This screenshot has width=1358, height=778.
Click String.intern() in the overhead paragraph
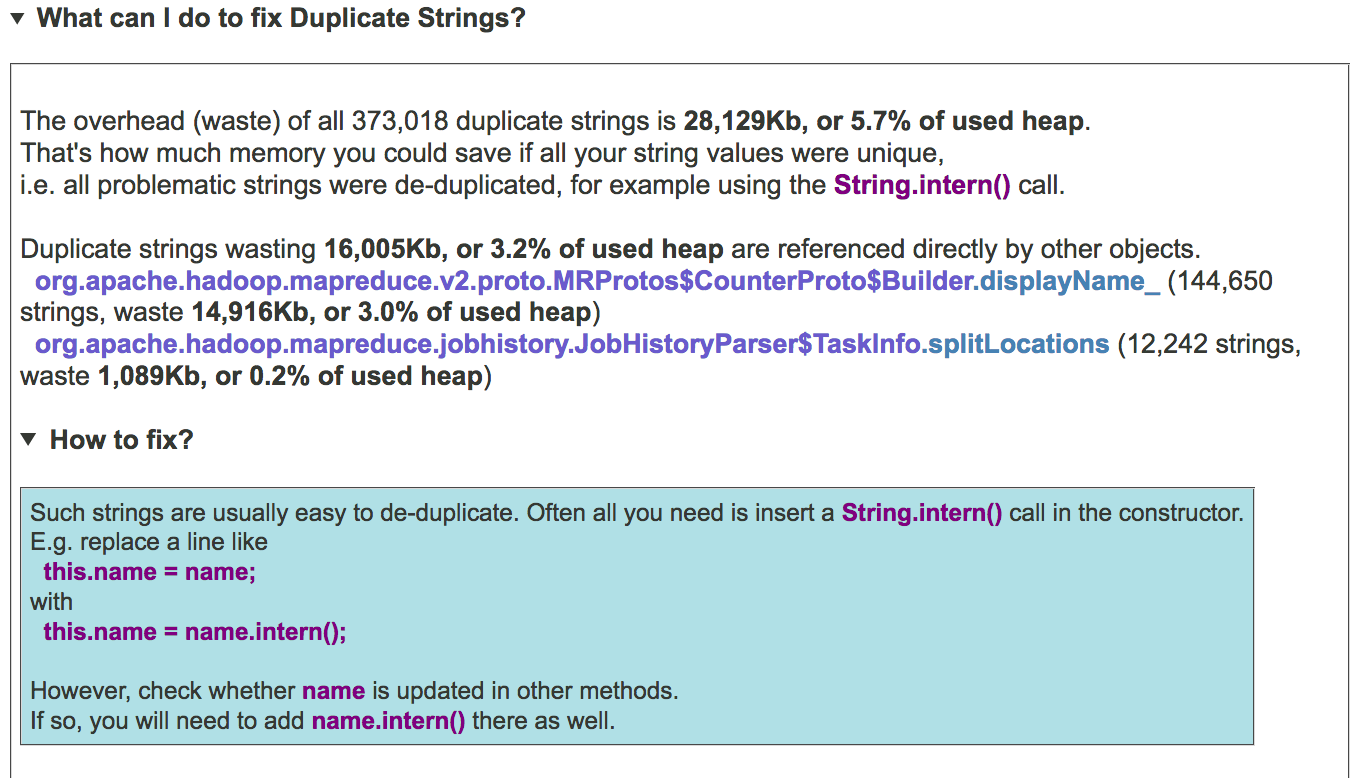922,186
